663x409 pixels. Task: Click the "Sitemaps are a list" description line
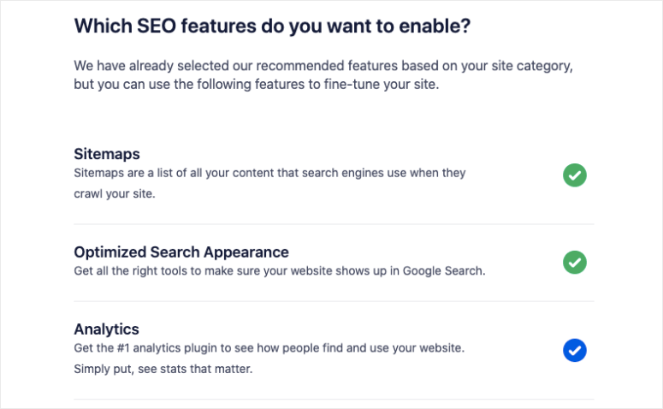[x=270, y=173]
